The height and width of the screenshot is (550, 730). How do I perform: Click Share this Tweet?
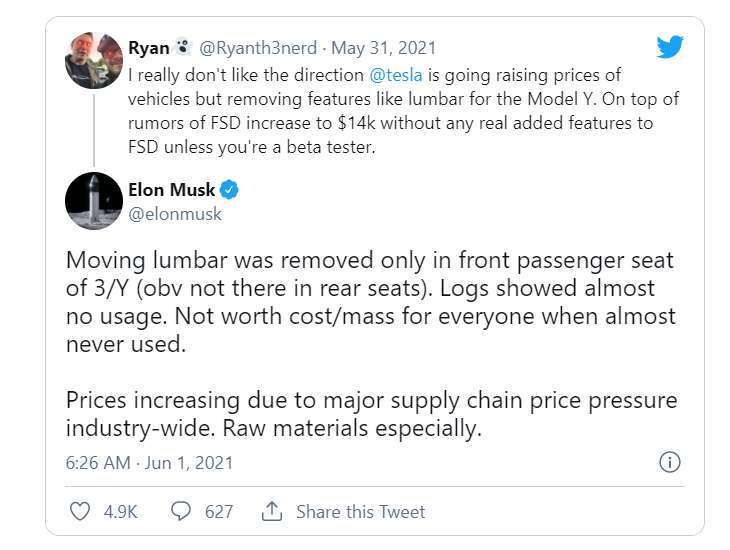360,511
